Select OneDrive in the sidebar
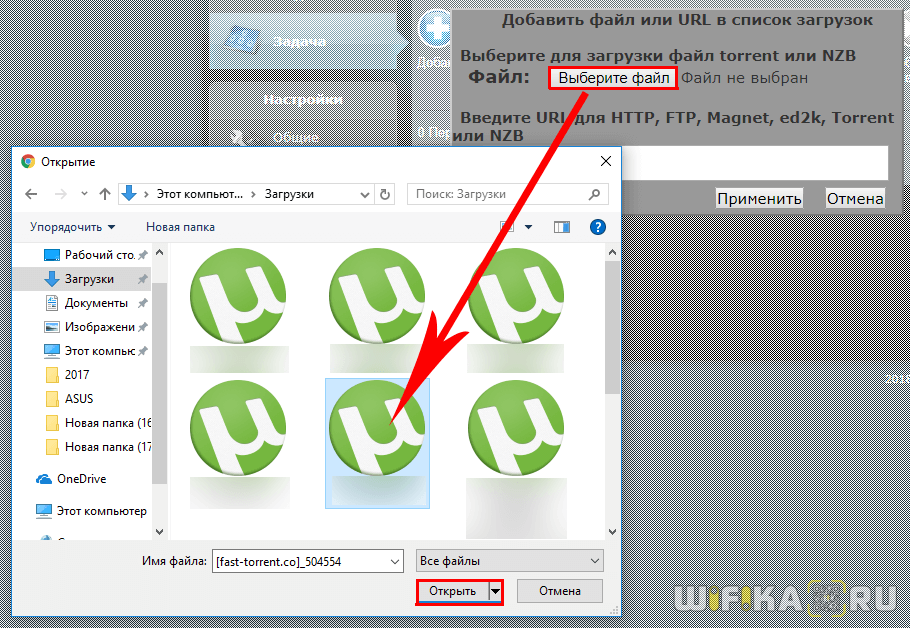The image size is (910, 628). (71, 479)
